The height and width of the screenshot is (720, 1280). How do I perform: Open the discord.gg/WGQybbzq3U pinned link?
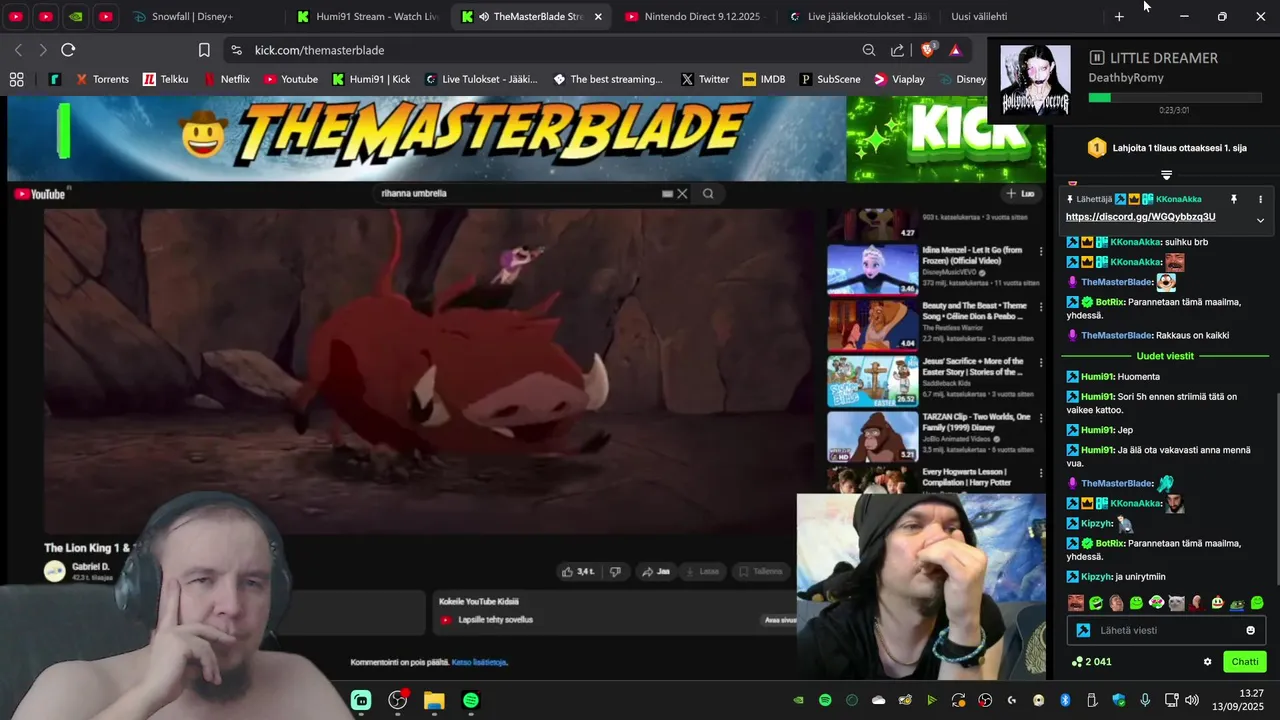coord(1140,217)
